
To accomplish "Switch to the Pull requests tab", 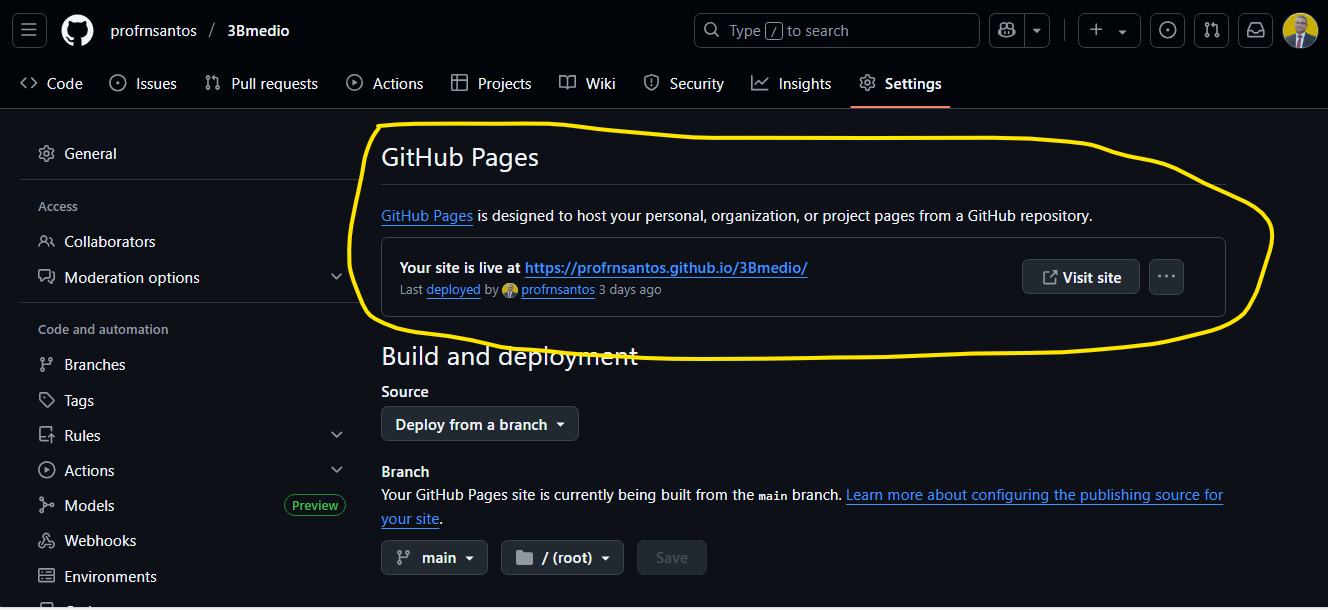I will pyautogui.click(x=261, y=84).
